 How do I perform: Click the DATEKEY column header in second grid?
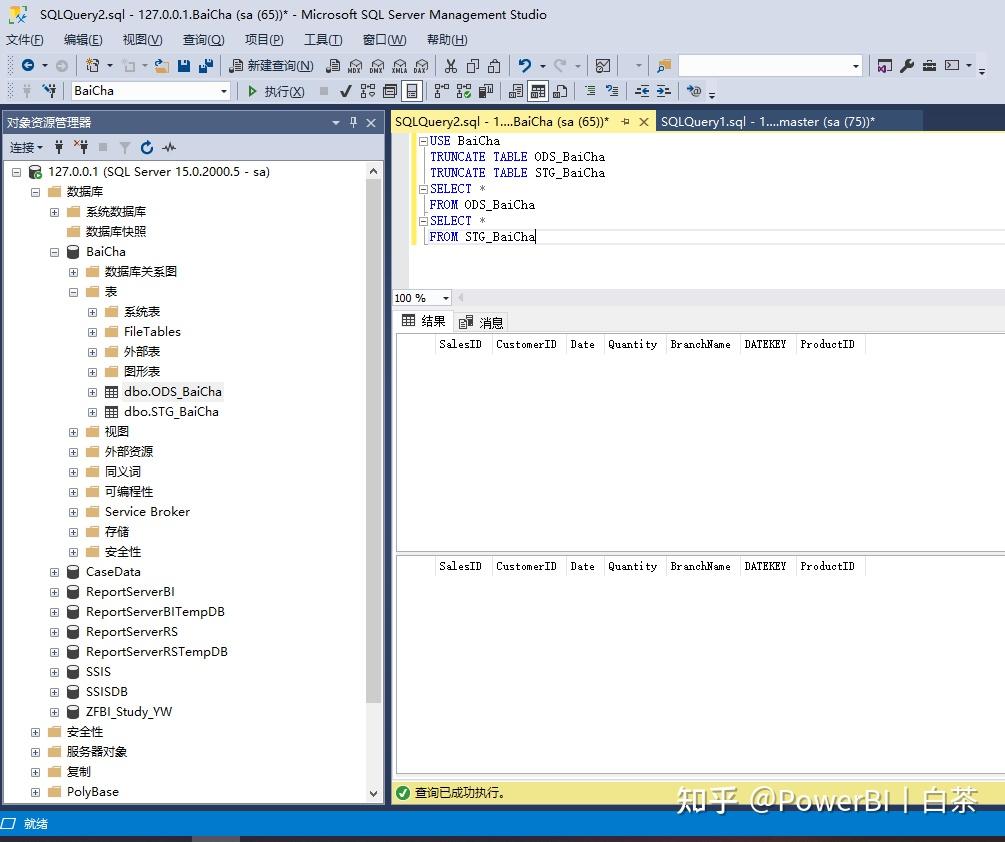(x=765, y=566)
